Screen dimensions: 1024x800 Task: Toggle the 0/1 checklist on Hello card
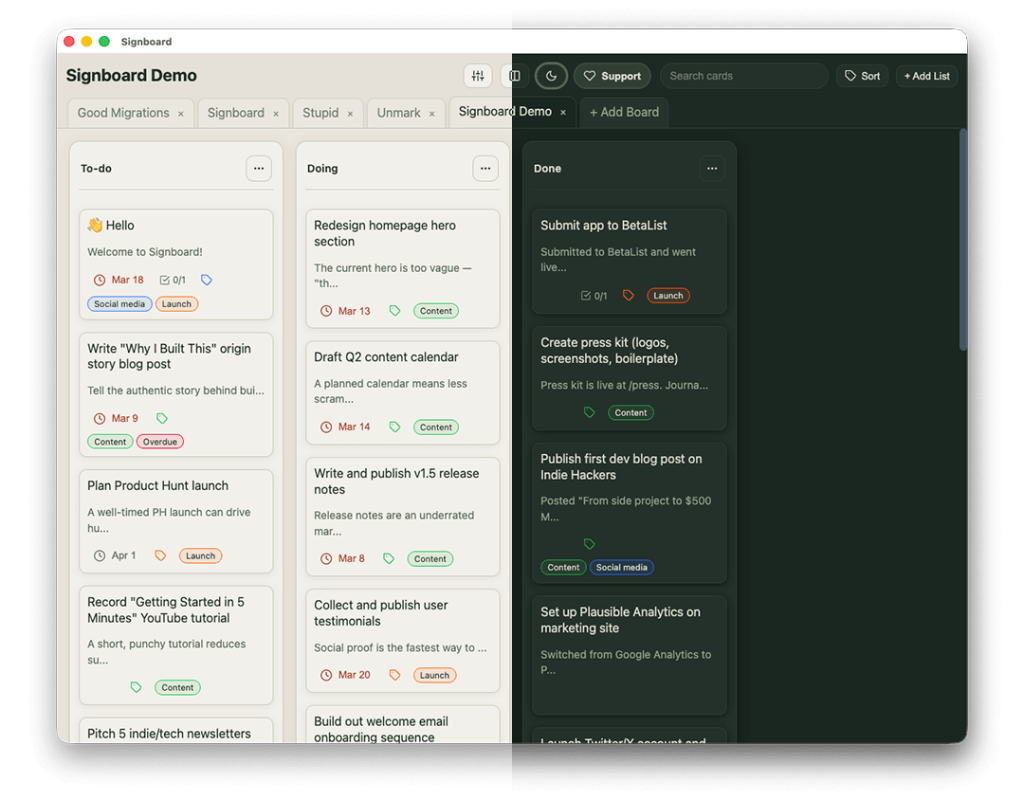pyautogui.click(x=173, y=280)
